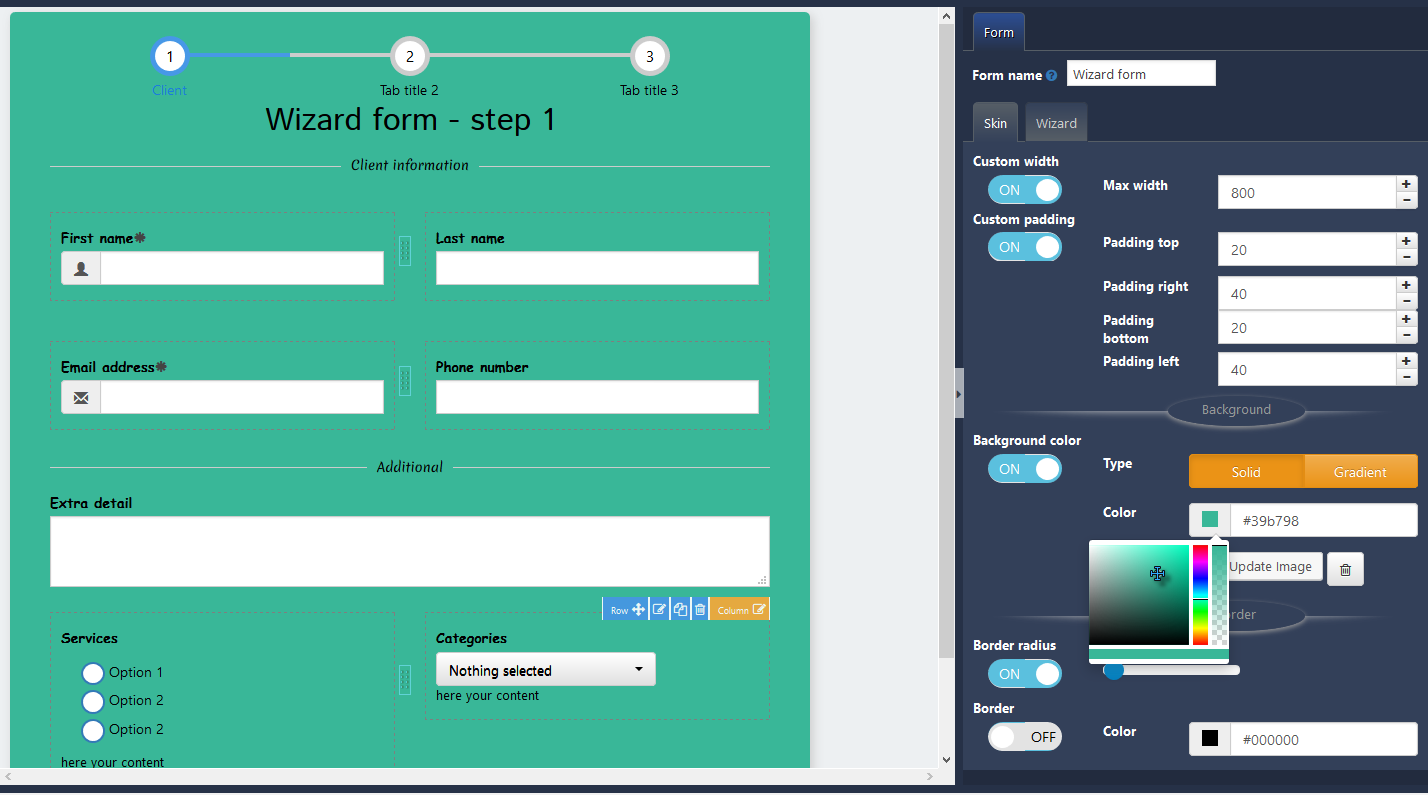Image resolution: width=1428 pixels, height=795 pixels.
Task: Click the background color swatch #39b798
Action: point(1210,520)
